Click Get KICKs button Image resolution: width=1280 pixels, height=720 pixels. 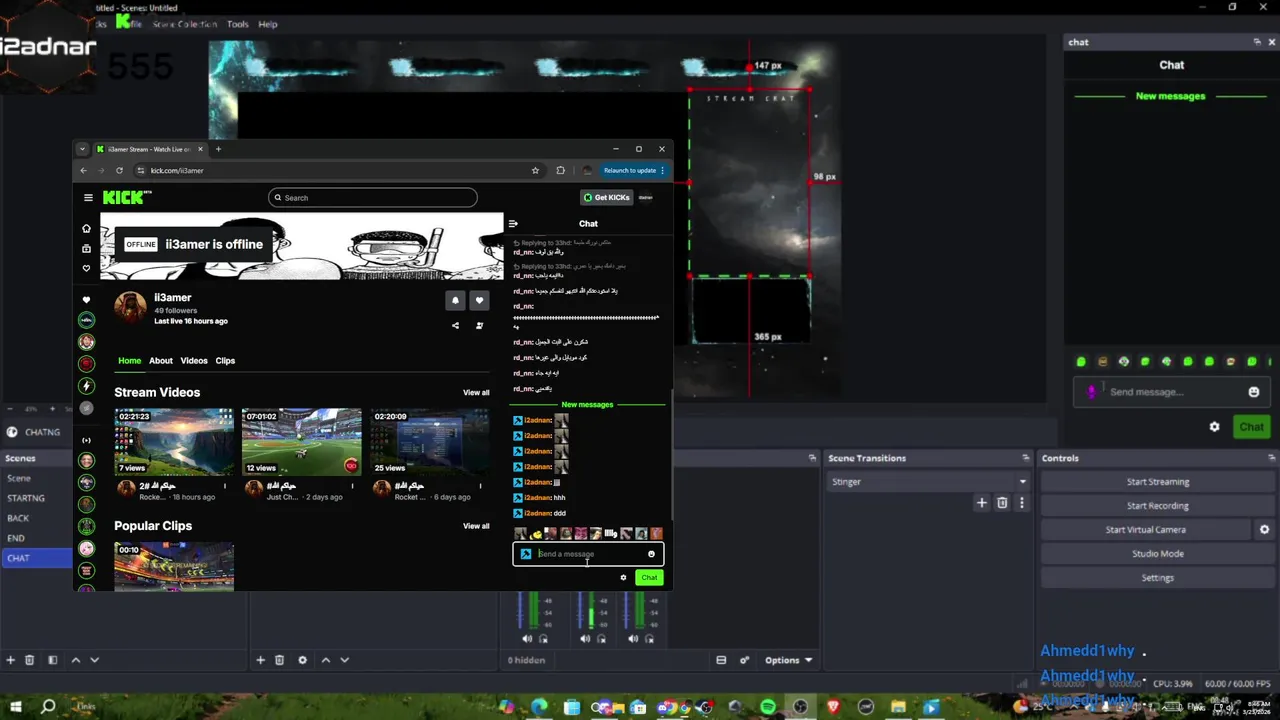point(607,198)
